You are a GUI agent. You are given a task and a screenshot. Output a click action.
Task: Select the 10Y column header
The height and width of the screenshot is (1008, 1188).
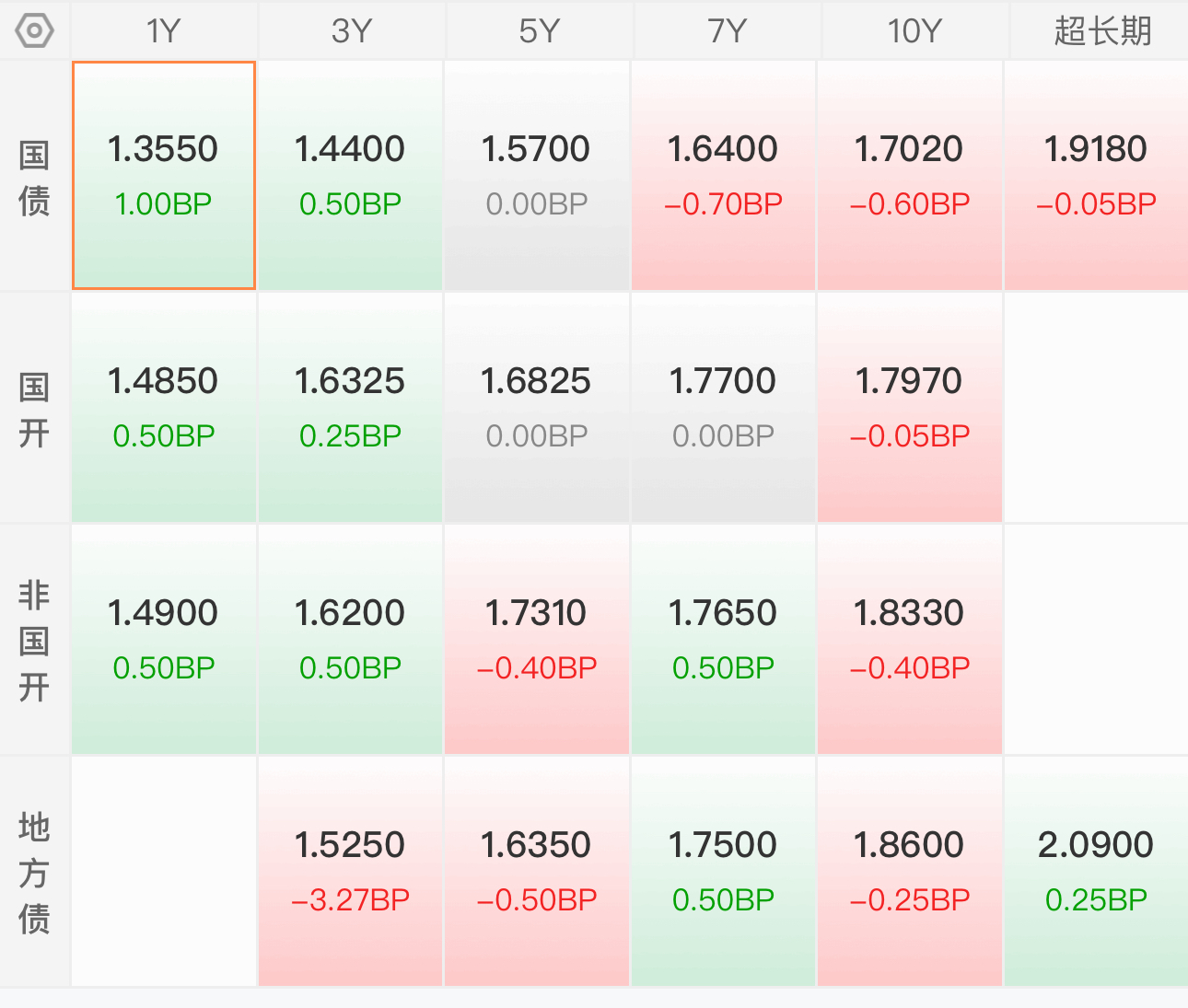pos(914,31)
